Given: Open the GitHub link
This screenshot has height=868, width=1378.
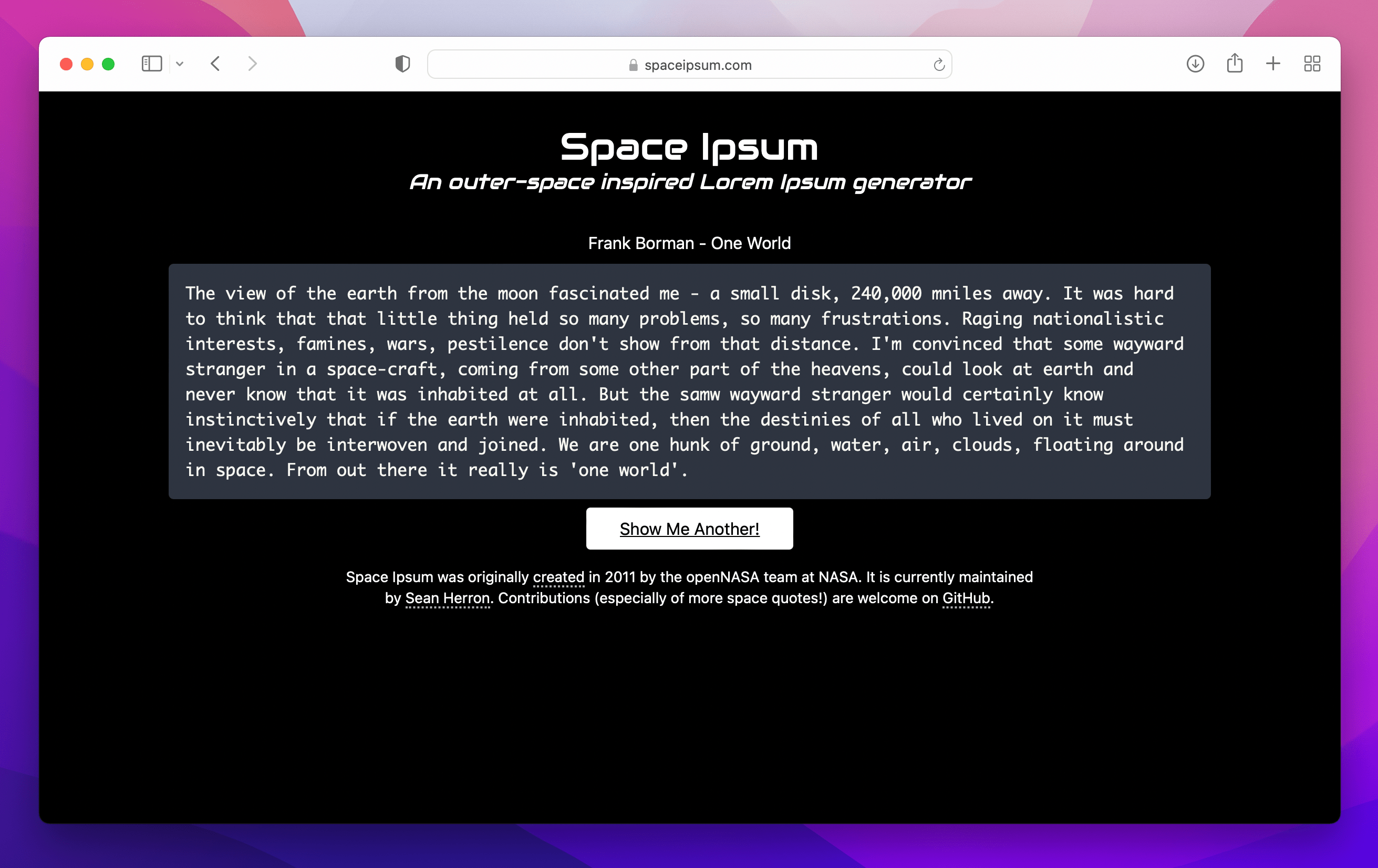Looking at the screenshot, I should coord(966,598).
